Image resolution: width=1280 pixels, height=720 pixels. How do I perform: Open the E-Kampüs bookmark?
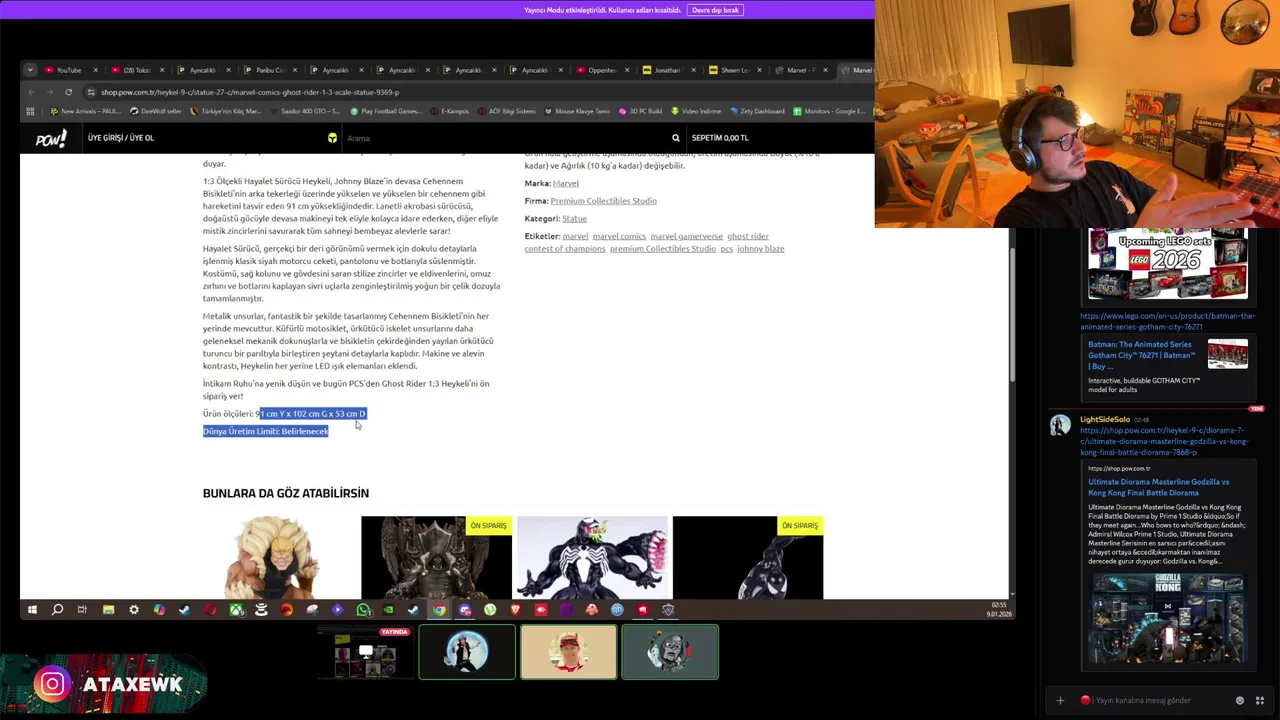[x=450, y=111]
